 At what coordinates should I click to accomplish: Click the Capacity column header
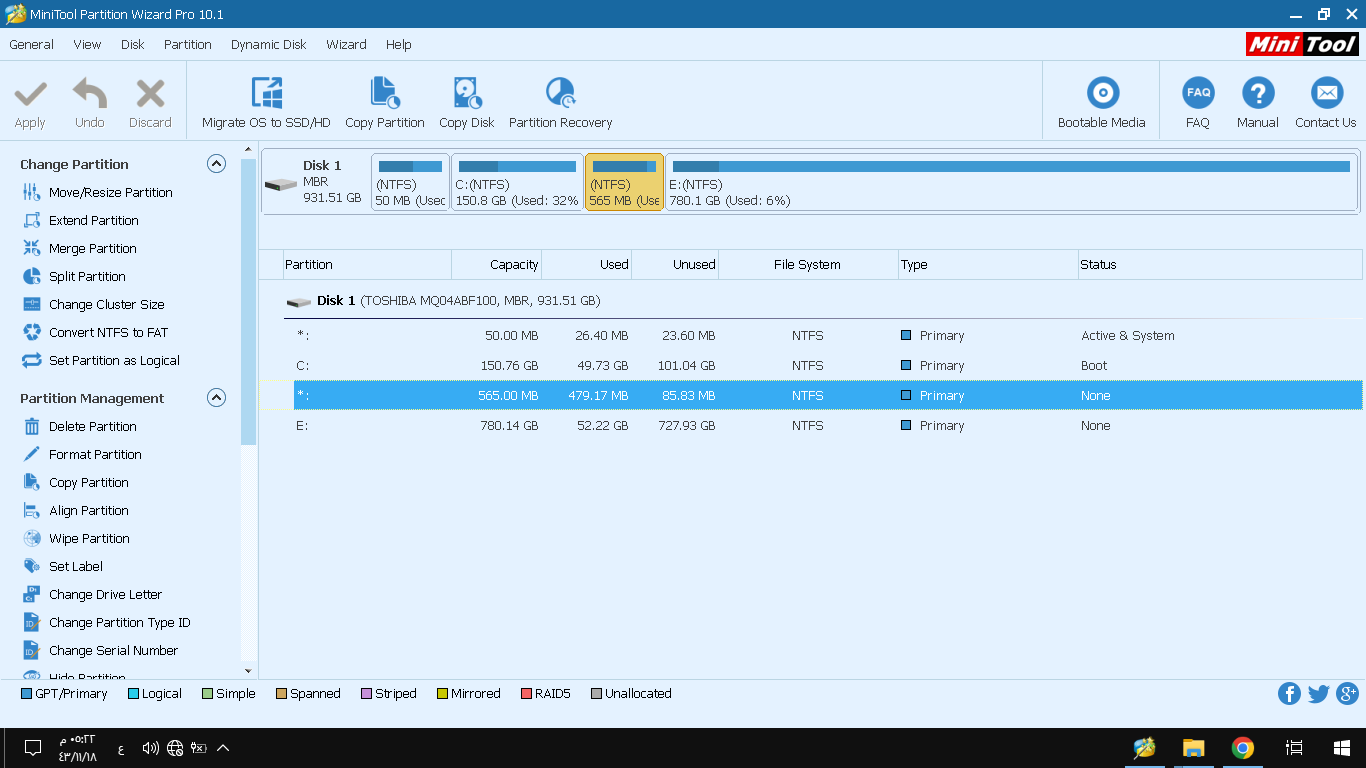(496, 265)
